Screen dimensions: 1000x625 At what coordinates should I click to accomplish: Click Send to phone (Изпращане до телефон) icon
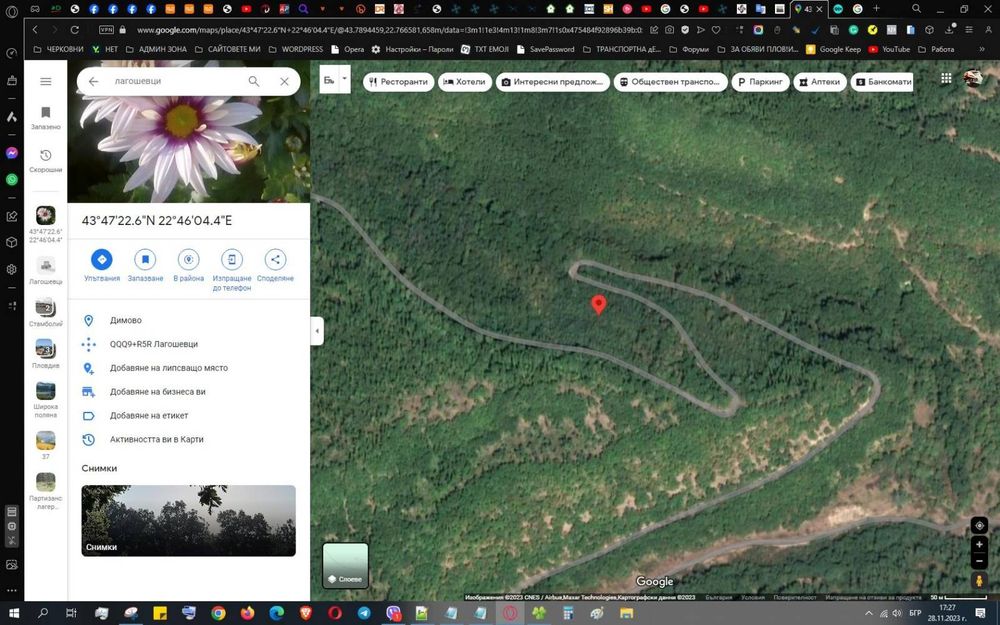pyautogui.click(x=232, y=260)
